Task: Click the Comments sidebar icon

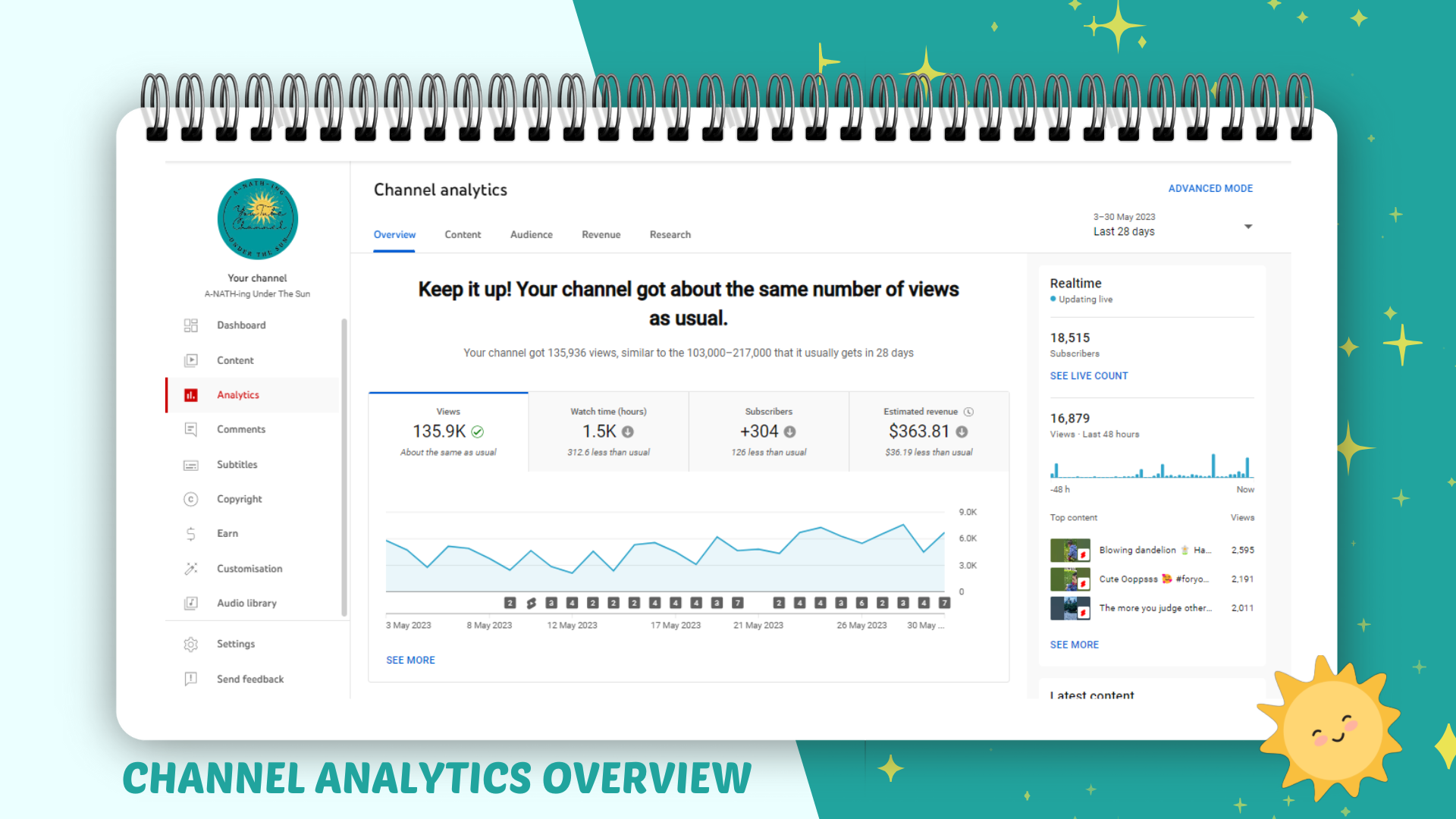Action: tap(190, 429)
